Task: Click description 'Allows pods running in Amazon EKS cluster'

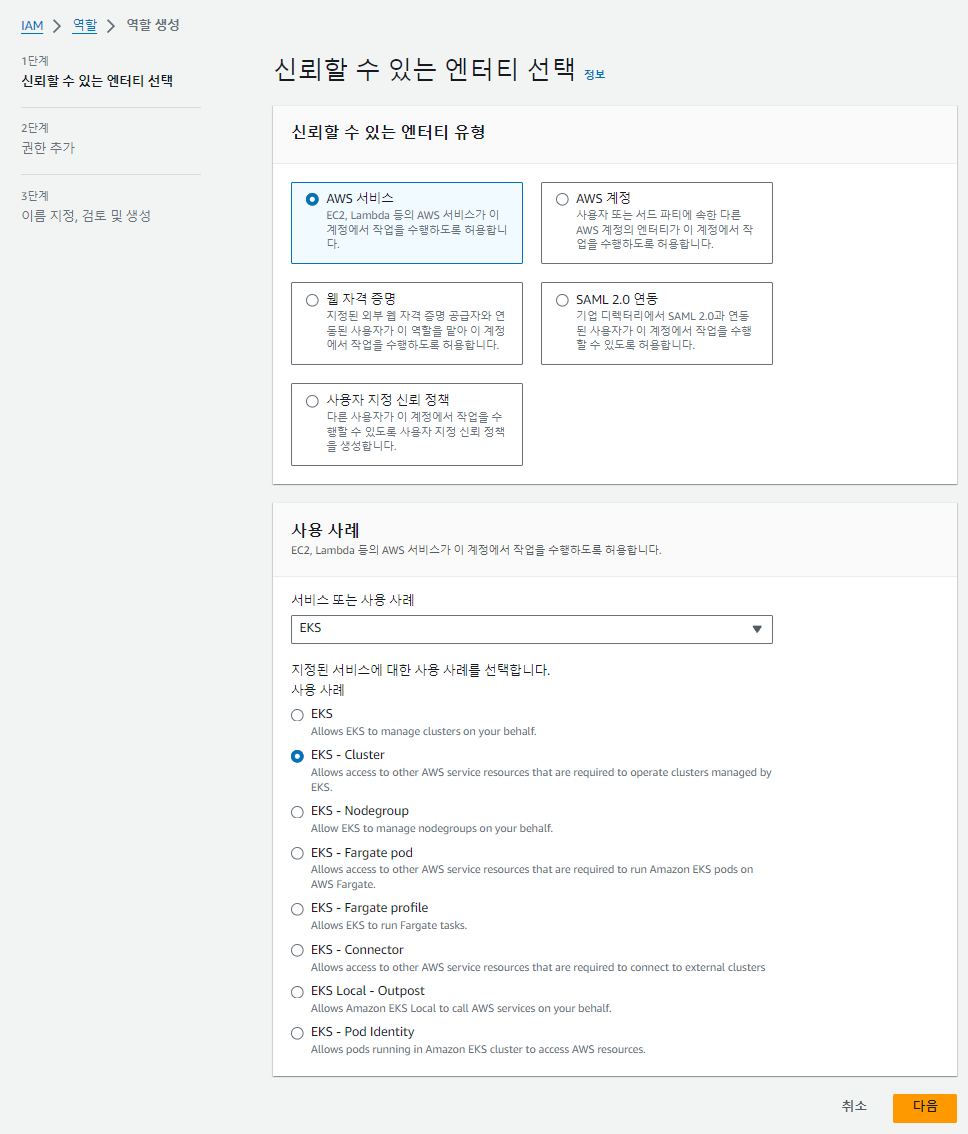Action: [x=478, y=1049]
